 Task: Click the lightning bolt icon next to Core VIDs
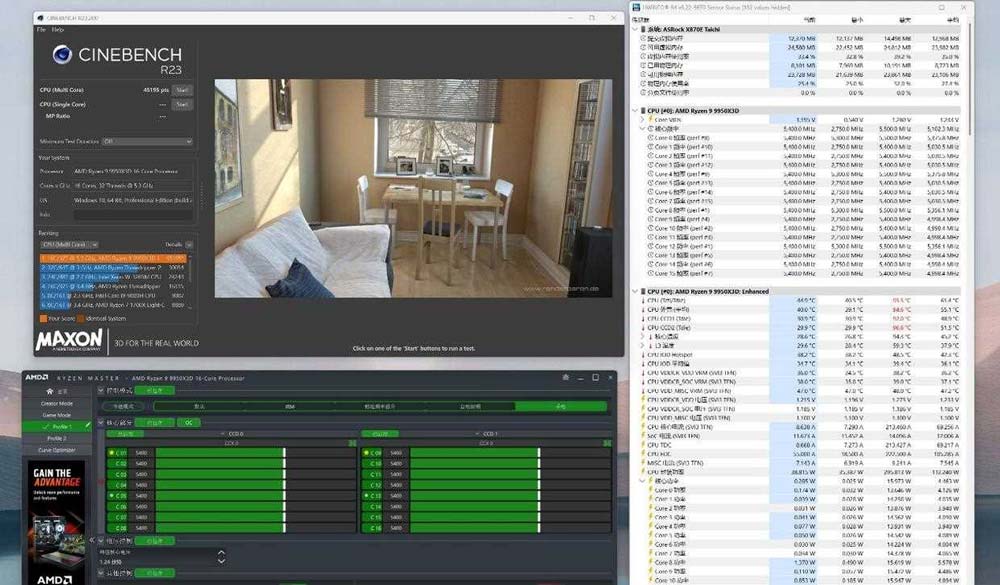[x=651, y=119]
